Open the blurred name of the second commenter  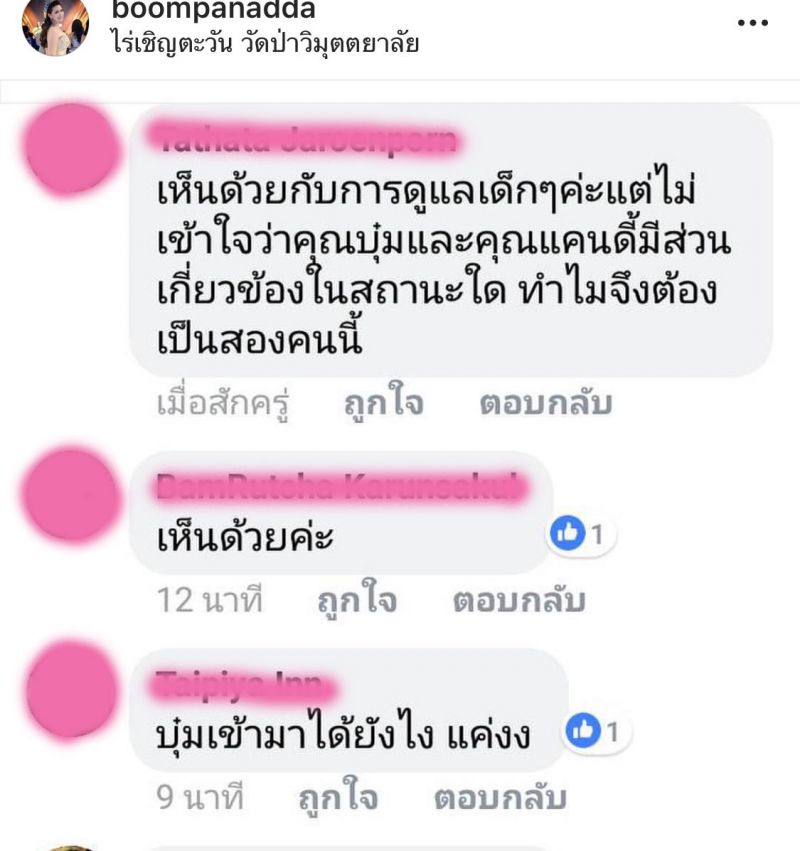click(x=339, y=487)
